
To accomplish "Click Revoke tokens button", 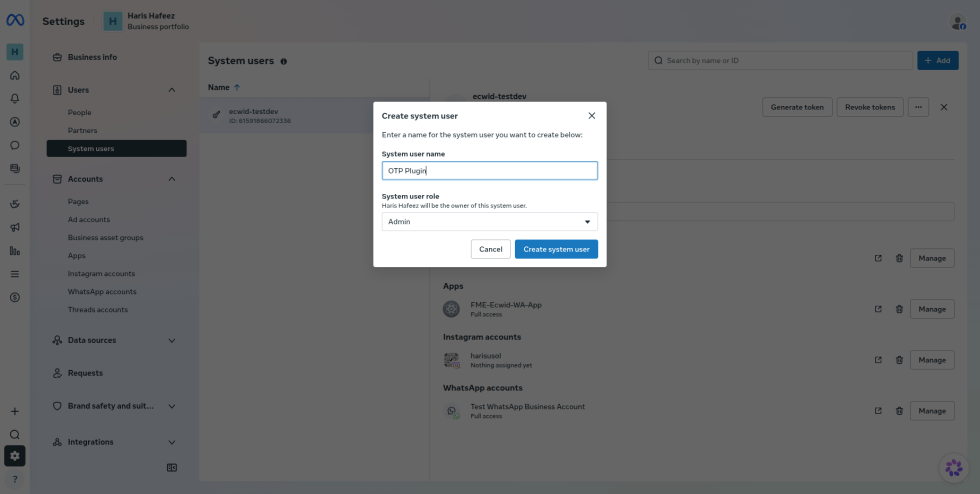I will 870,107.
